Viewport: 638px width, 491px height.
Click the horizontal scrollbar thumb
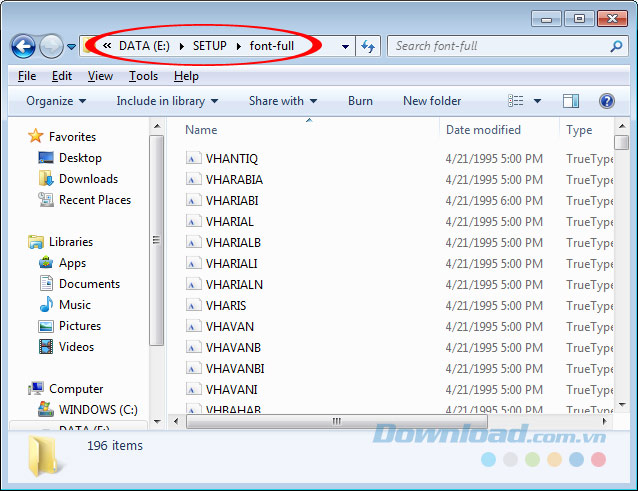point(336,421)
